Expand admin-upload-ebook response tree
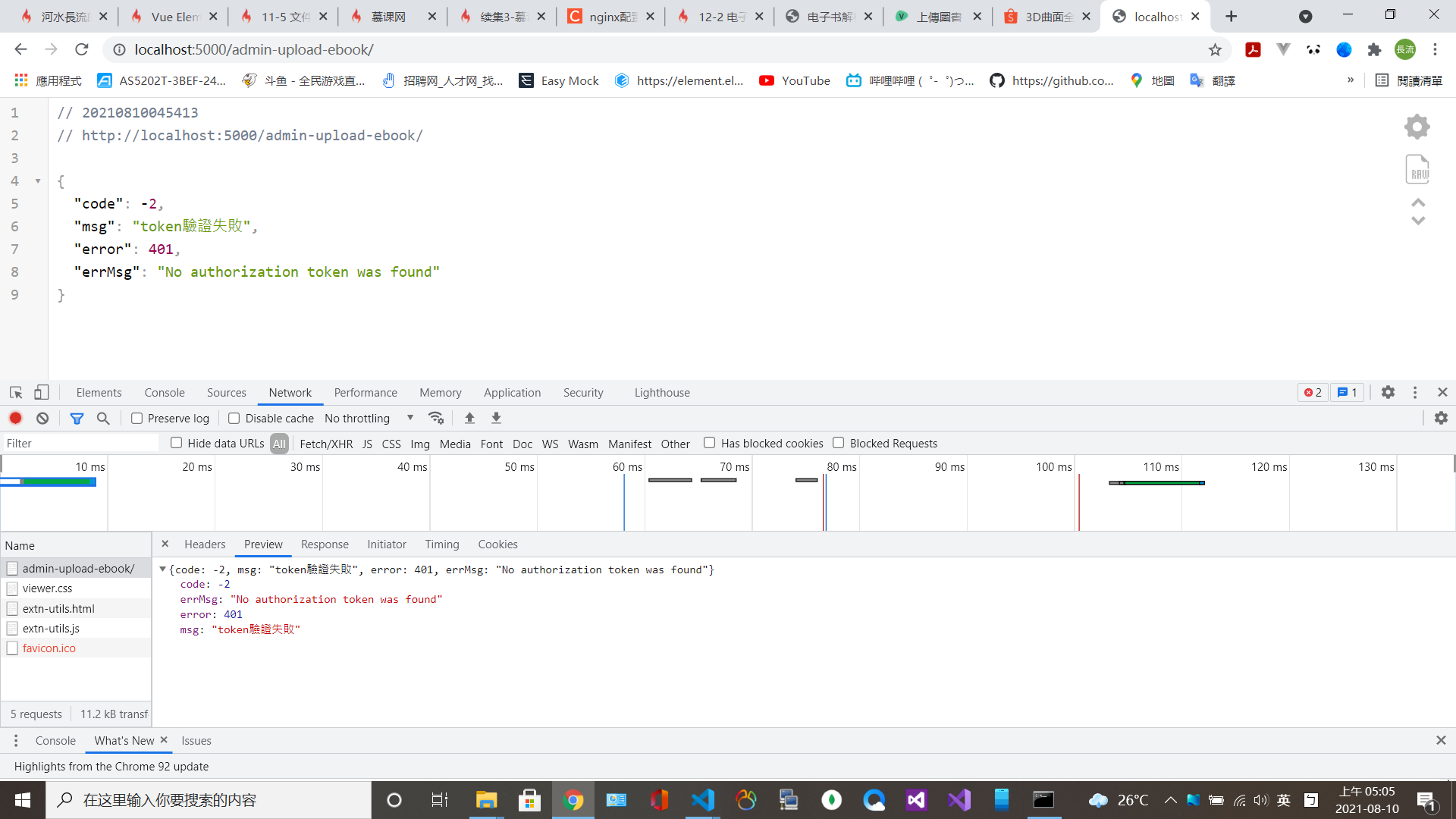Viewport: 1456px width, 819px height. click(x=162, y=569)
